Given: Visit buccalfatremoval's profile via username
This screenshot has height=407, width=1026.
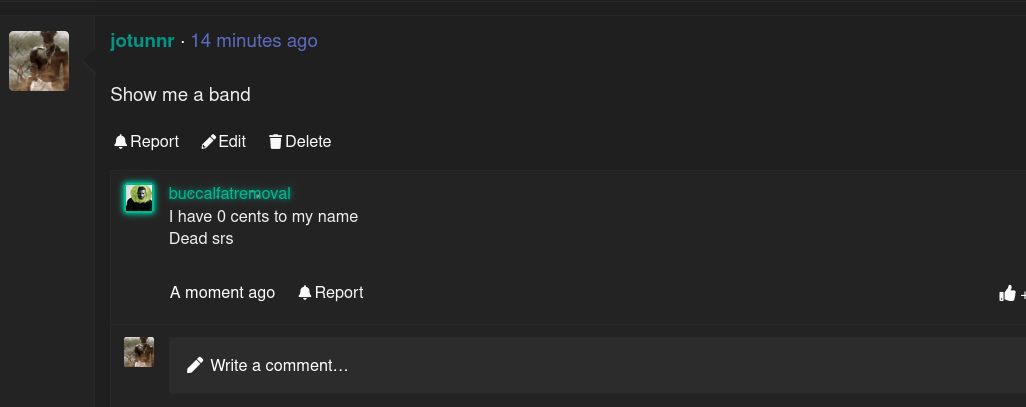Looking at the screenshot, I should click(230, 193).
